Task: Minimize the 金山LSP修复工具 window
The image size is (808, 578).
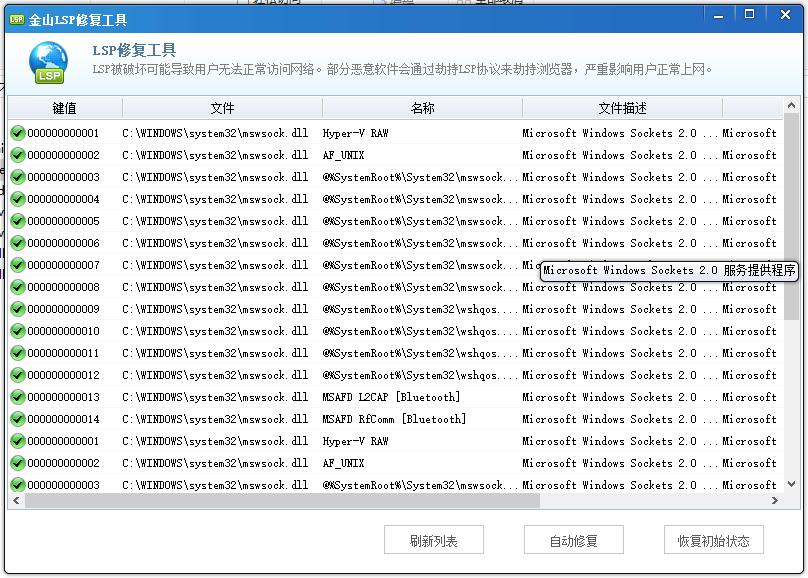Action: (x=718, y=16)
